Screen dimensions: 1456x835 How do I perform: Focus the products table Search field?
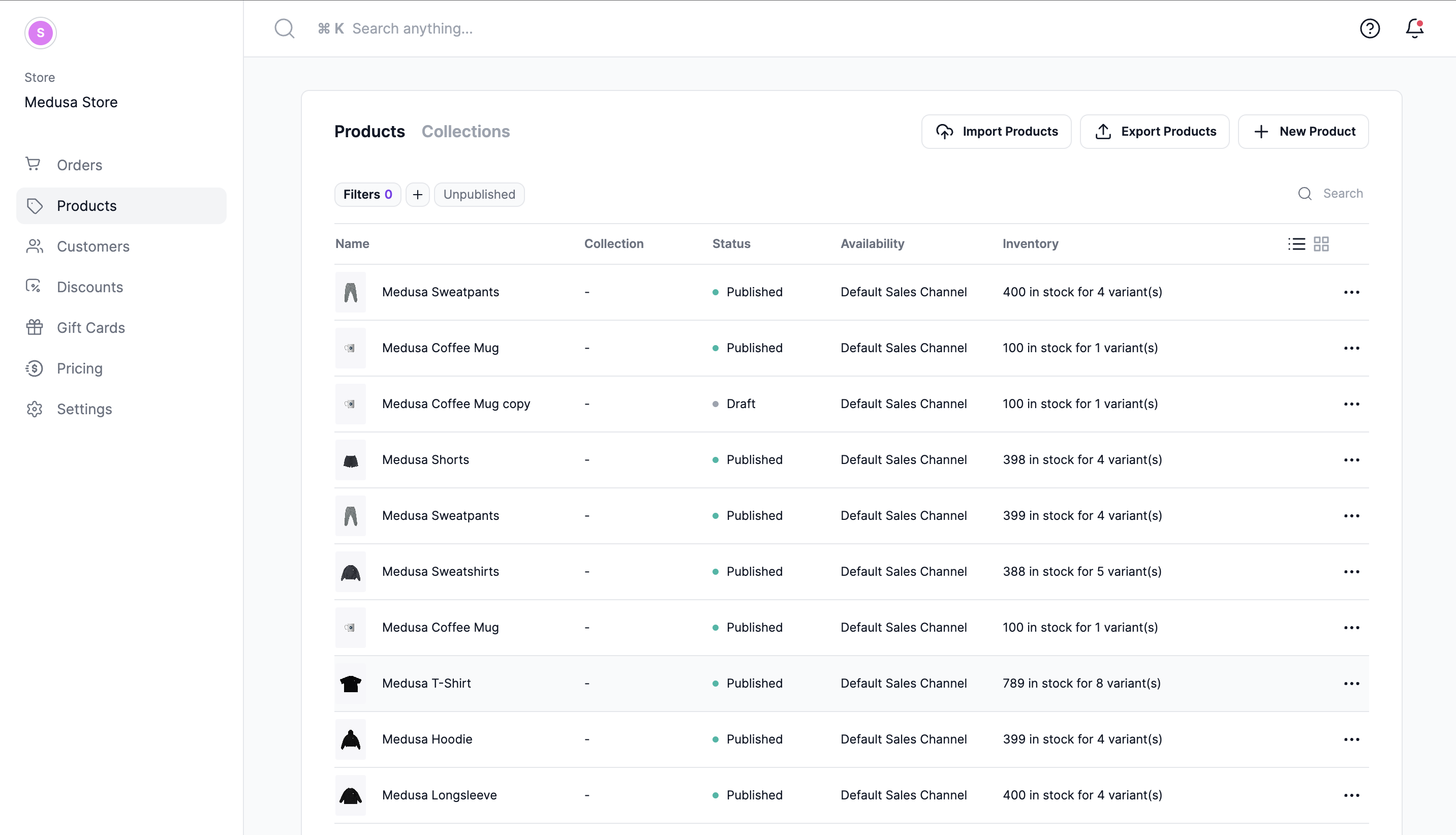coord(1342,193)
